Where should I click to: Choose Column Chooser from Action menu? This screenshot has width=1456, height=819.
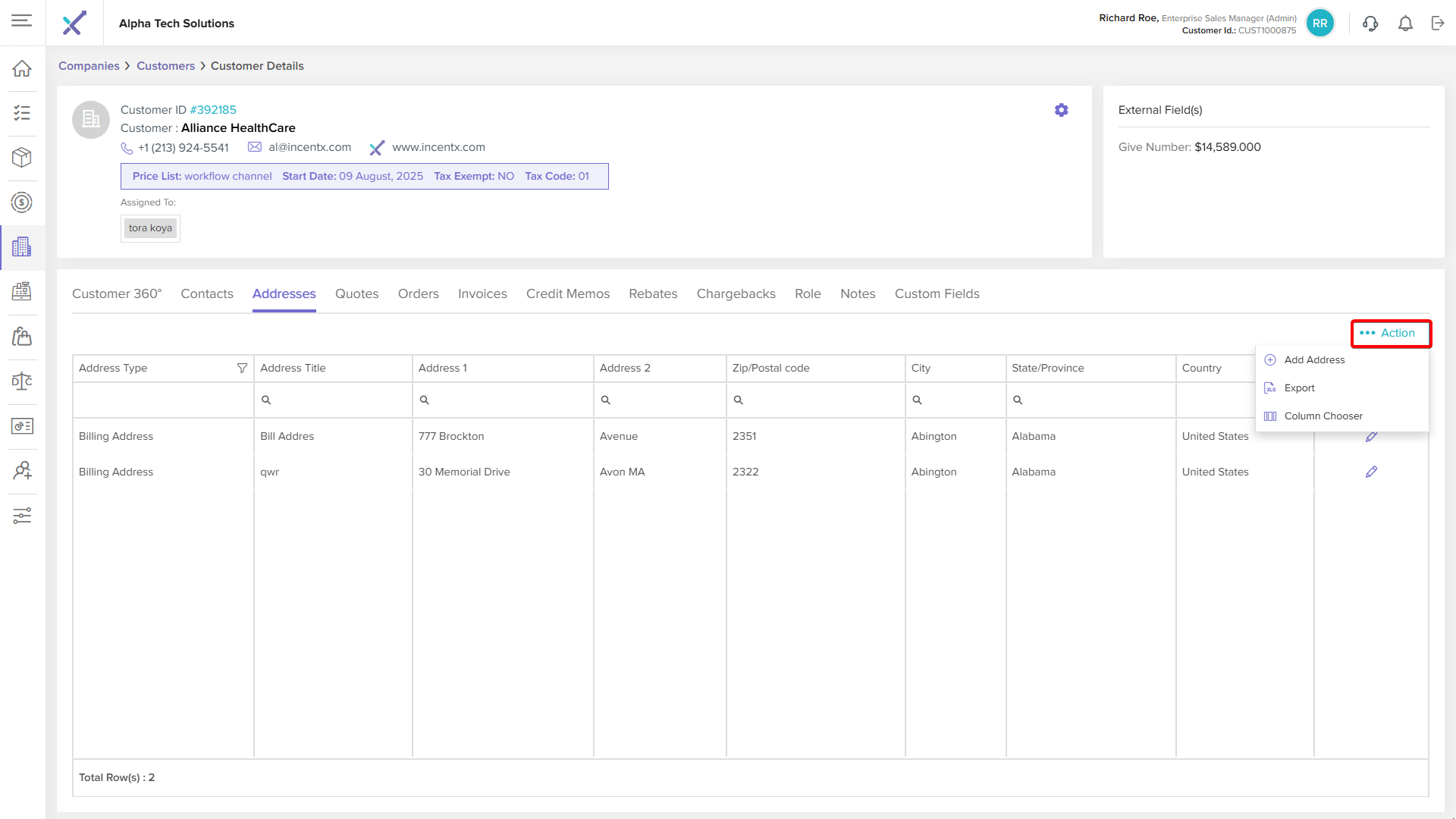tap(1323, 416)
